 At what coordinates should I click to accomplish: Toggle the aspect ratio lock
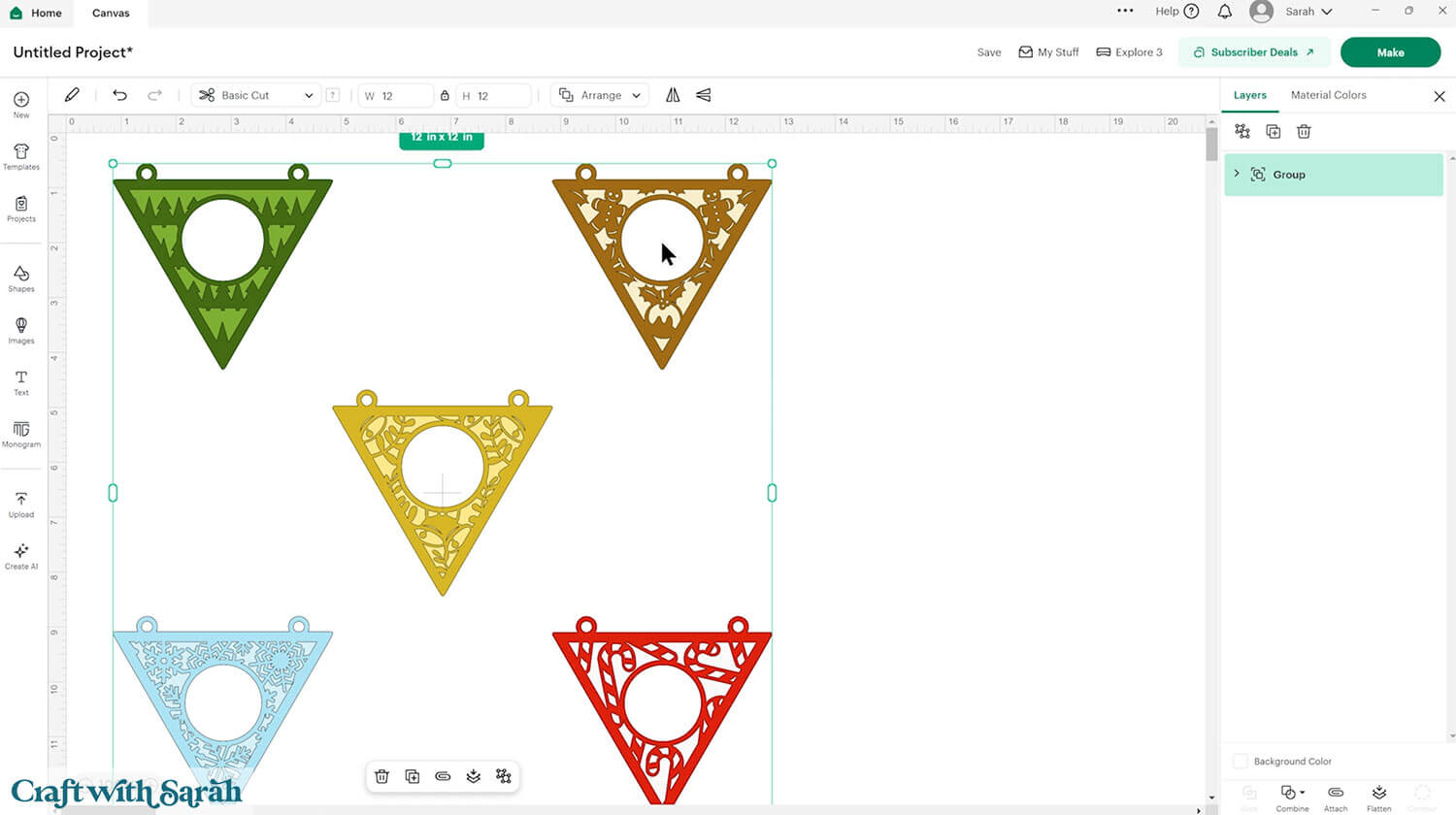pyautogui.click(x=446, y=95)
